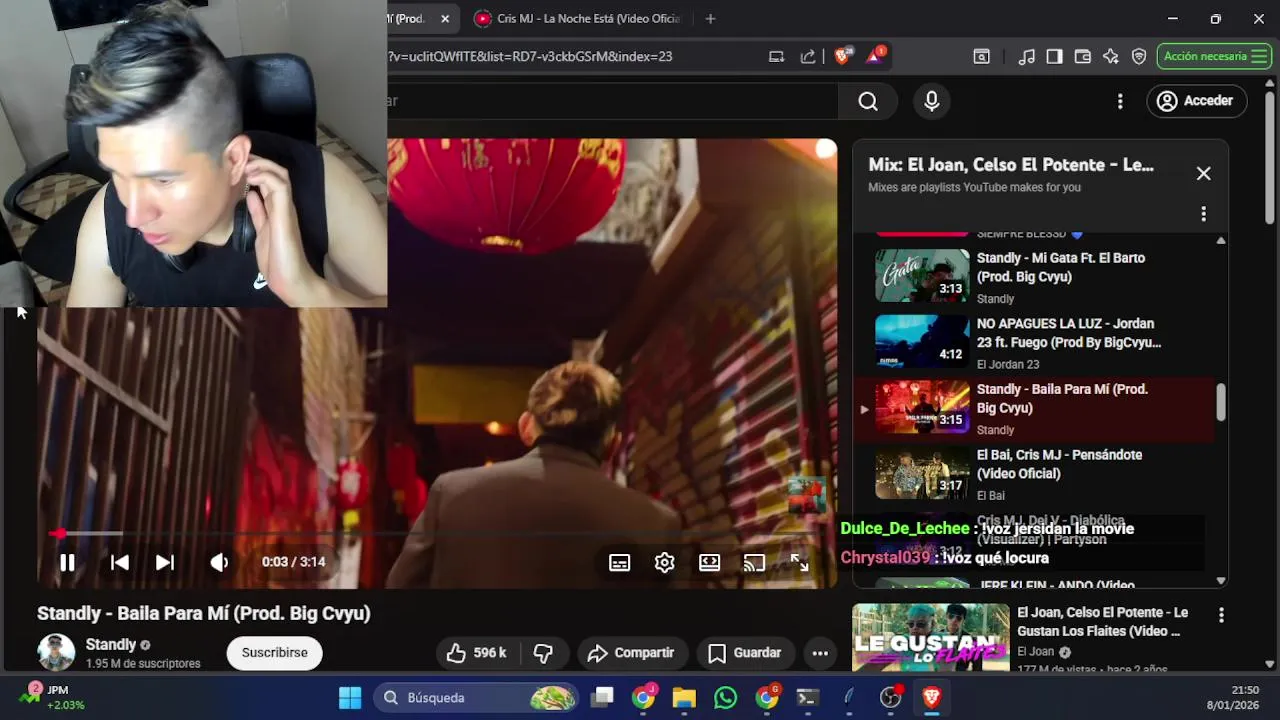Open a new browser tab
1280x720 pixels.
coord(710,18)
